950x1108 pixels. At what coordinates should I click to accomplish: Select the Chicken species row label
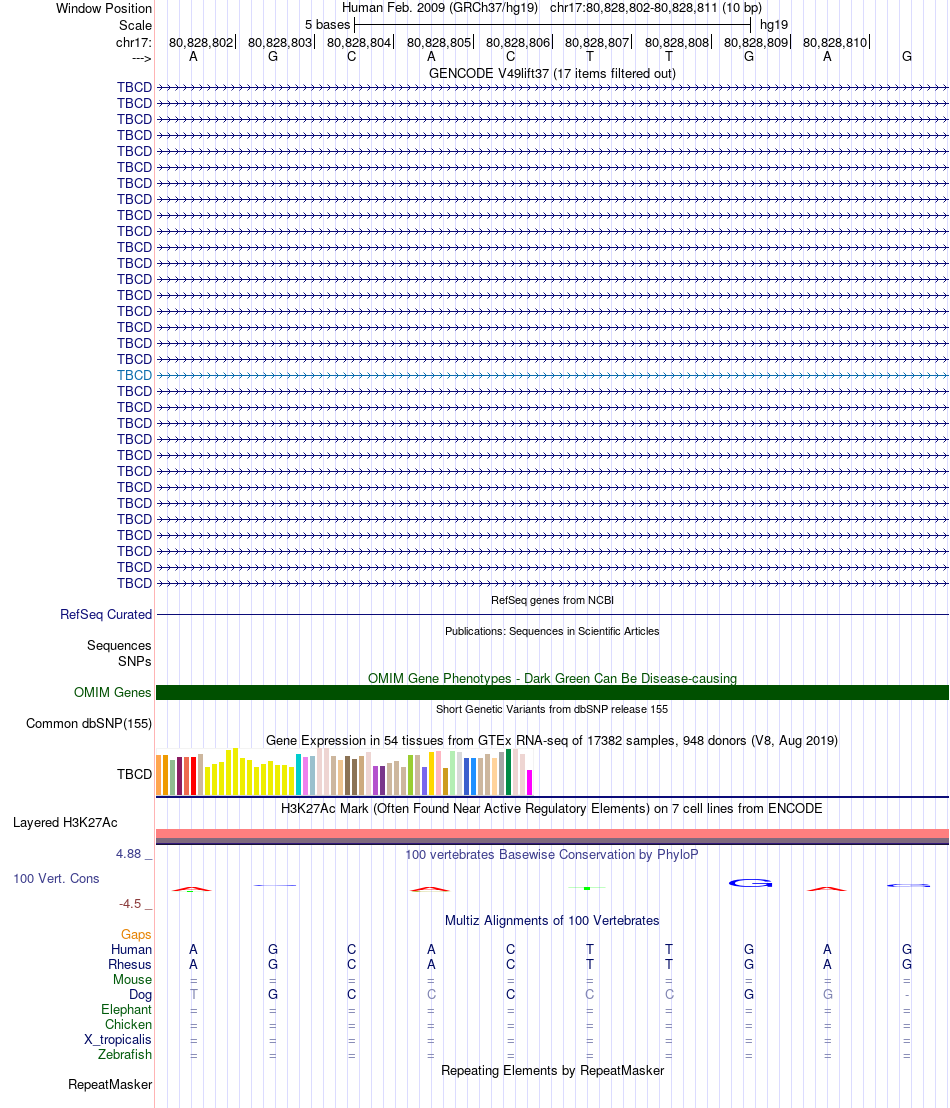[128, 1025]
